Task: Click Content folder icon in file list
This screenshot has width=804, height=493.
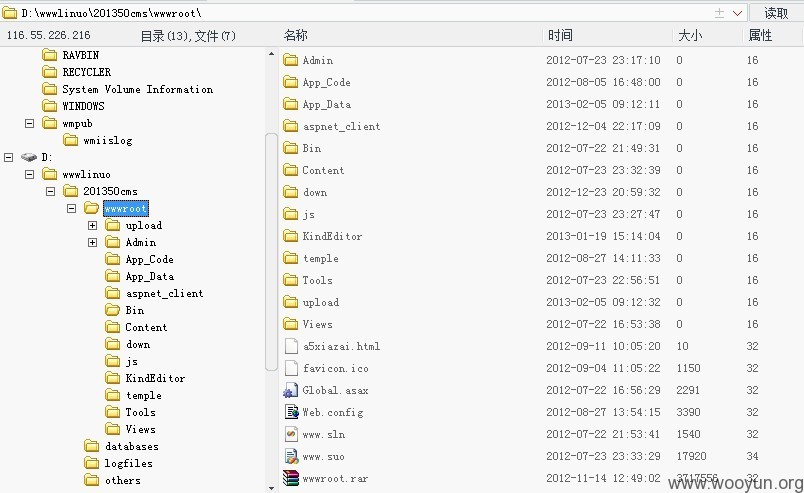Action: tap(291, 170)
